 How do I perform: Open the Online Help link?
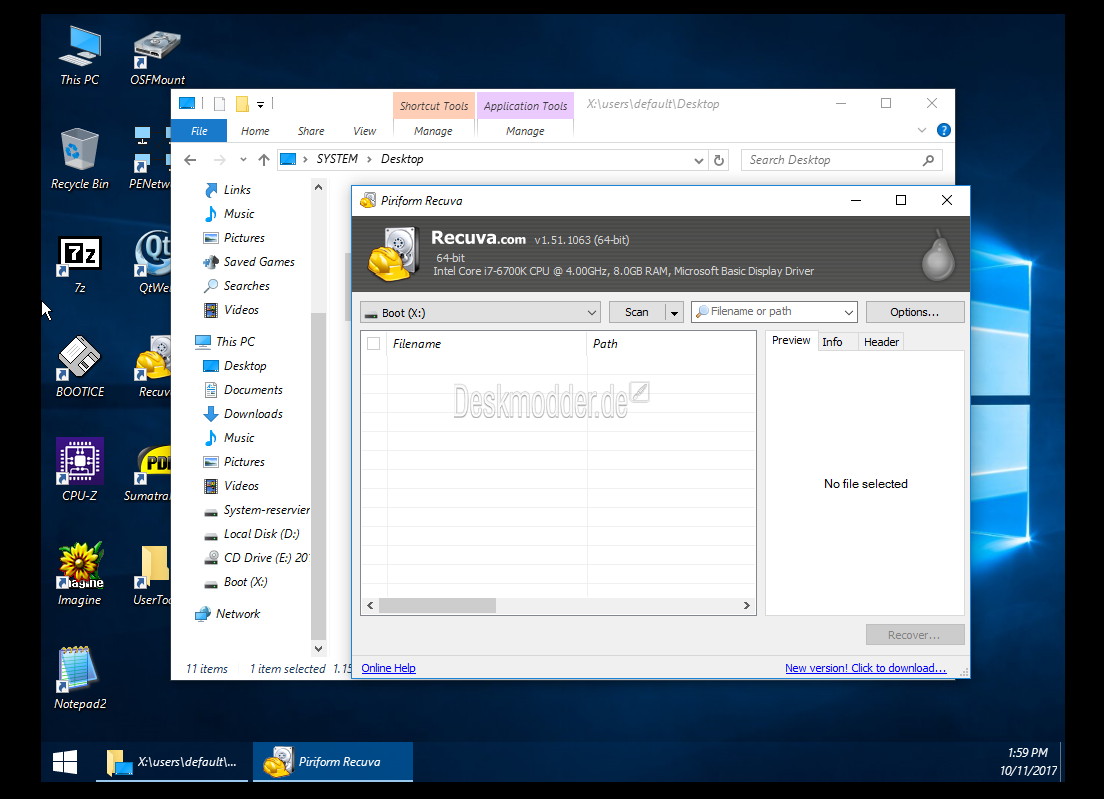pyautogui.click(x=389, y=668)
